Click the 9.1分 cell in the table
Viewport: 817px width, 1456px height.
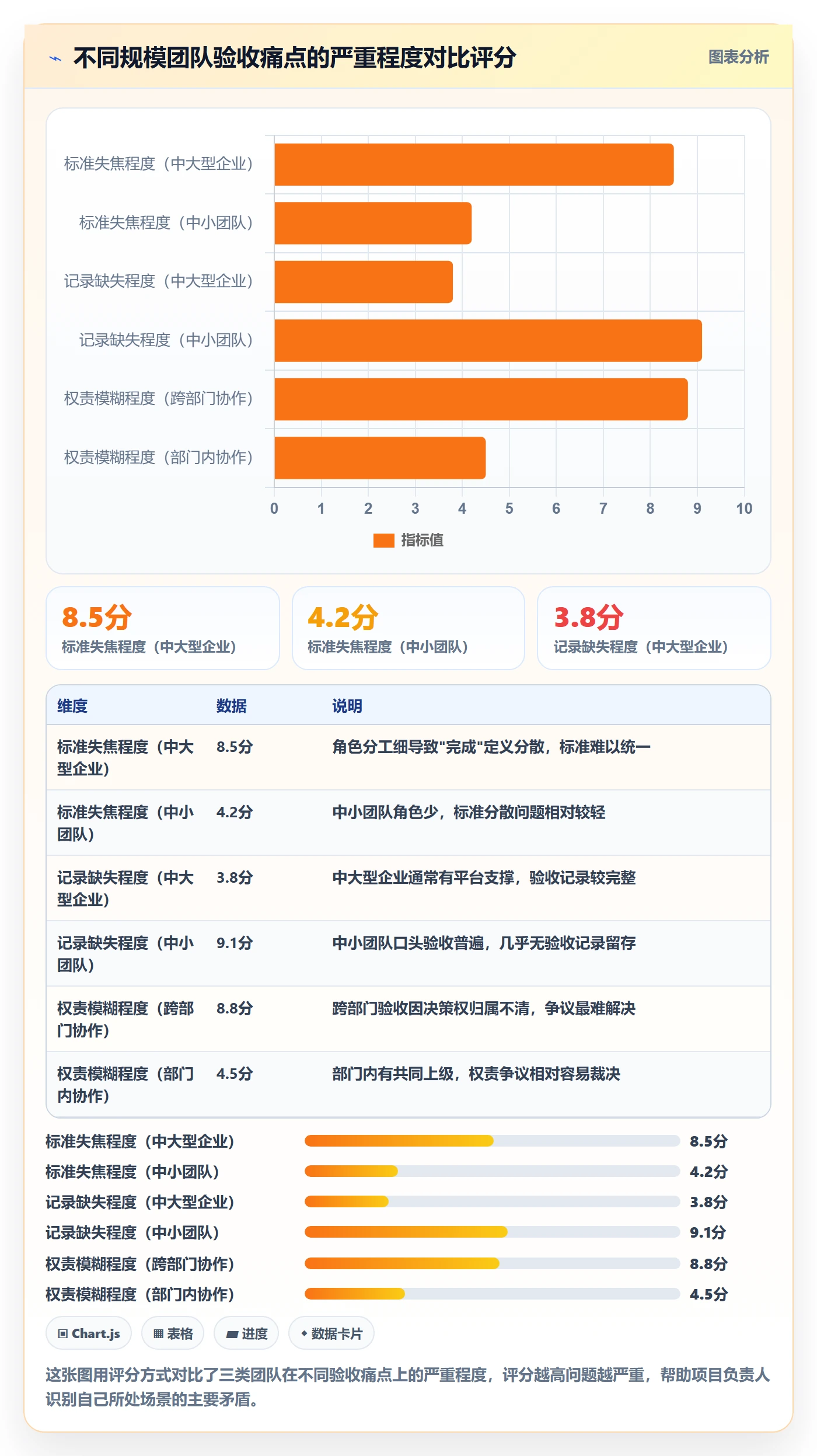pyautogui.click(x=235, y=943)
